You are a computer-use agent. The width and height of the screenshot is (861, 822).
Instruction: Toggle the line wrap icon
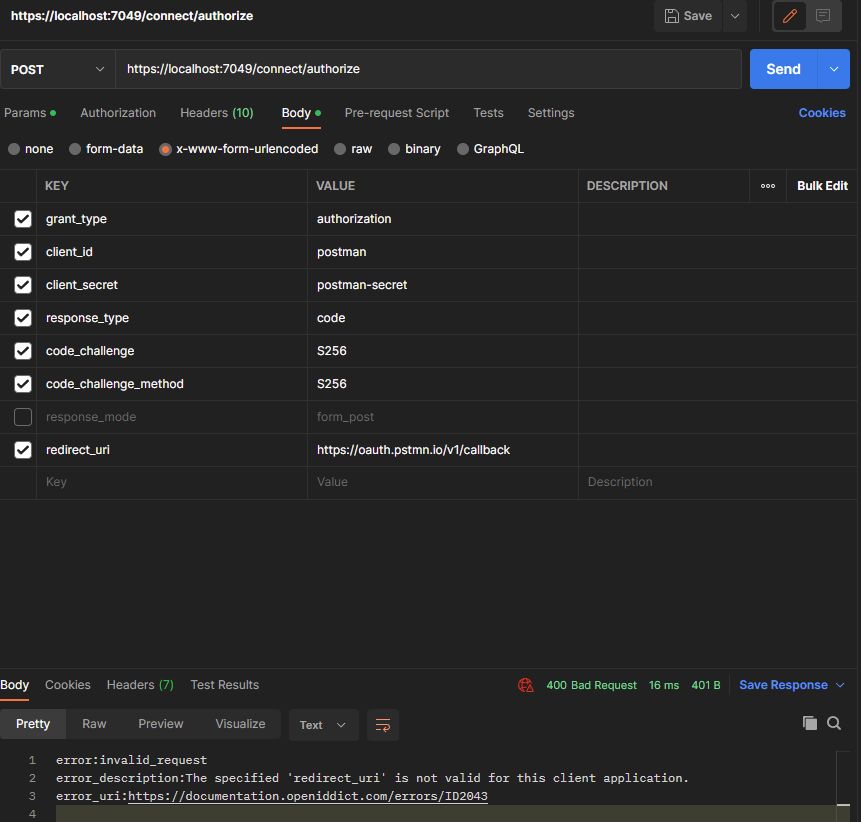[x=383, y=725]
